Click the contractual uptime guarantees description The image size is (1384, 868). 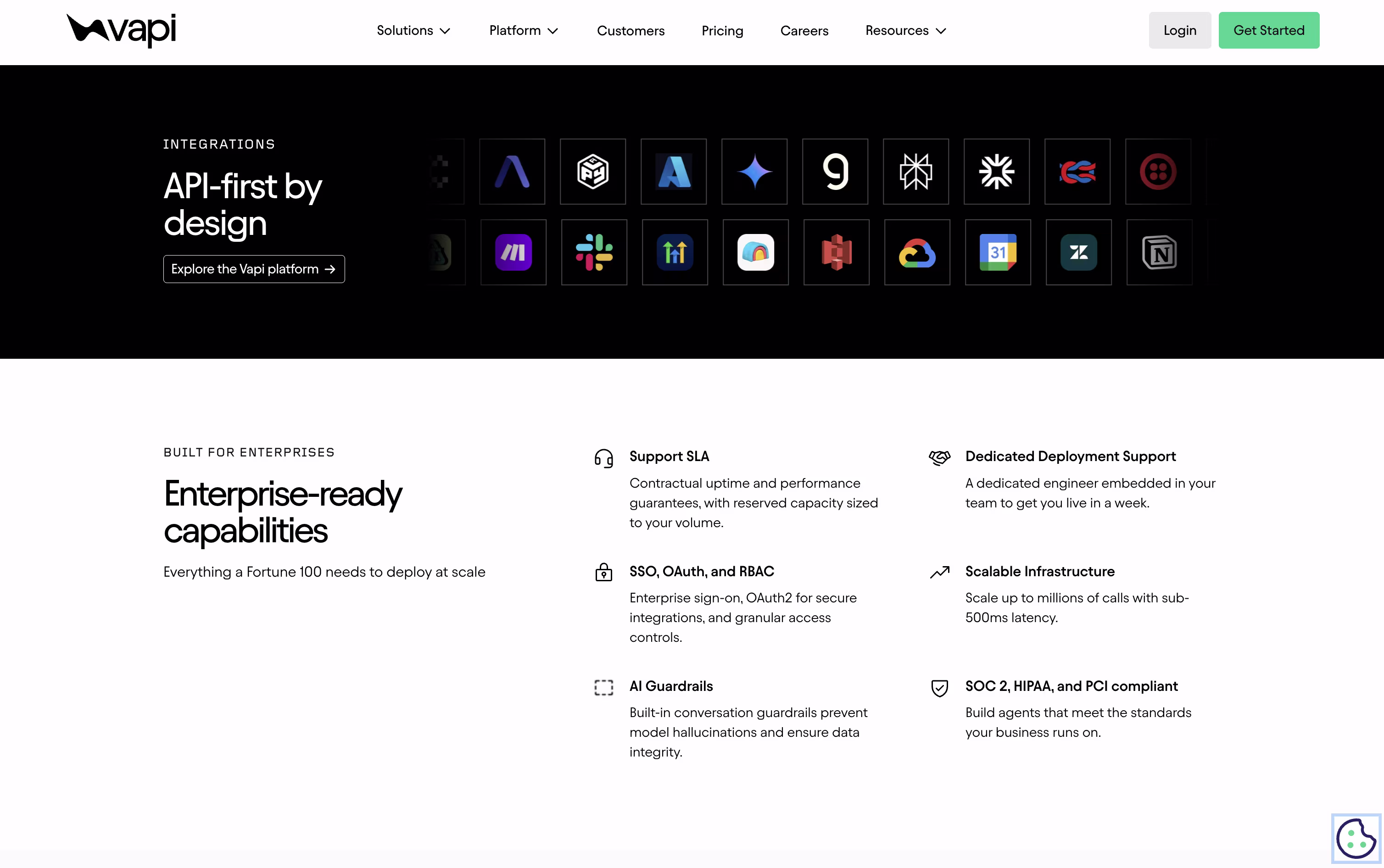point(753,503)
